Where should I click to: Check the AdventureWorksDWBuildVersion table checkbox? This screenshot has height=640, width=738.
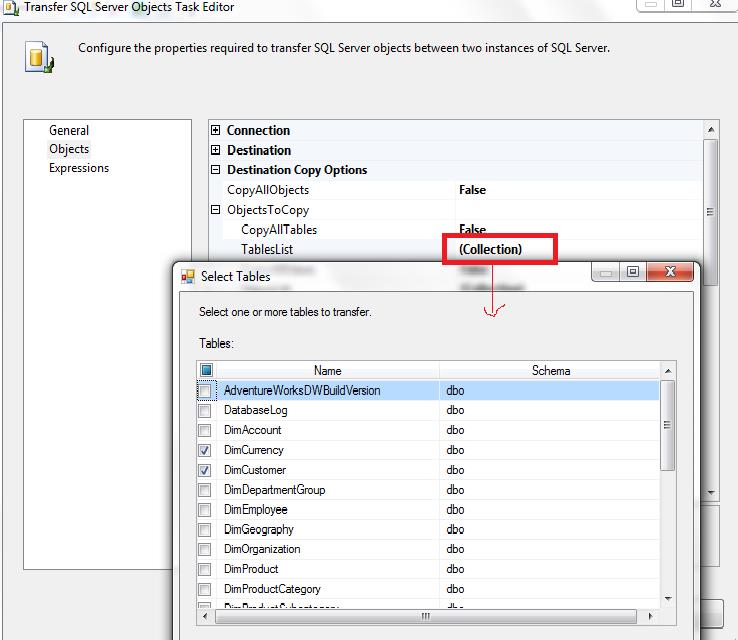pos(205,390)
